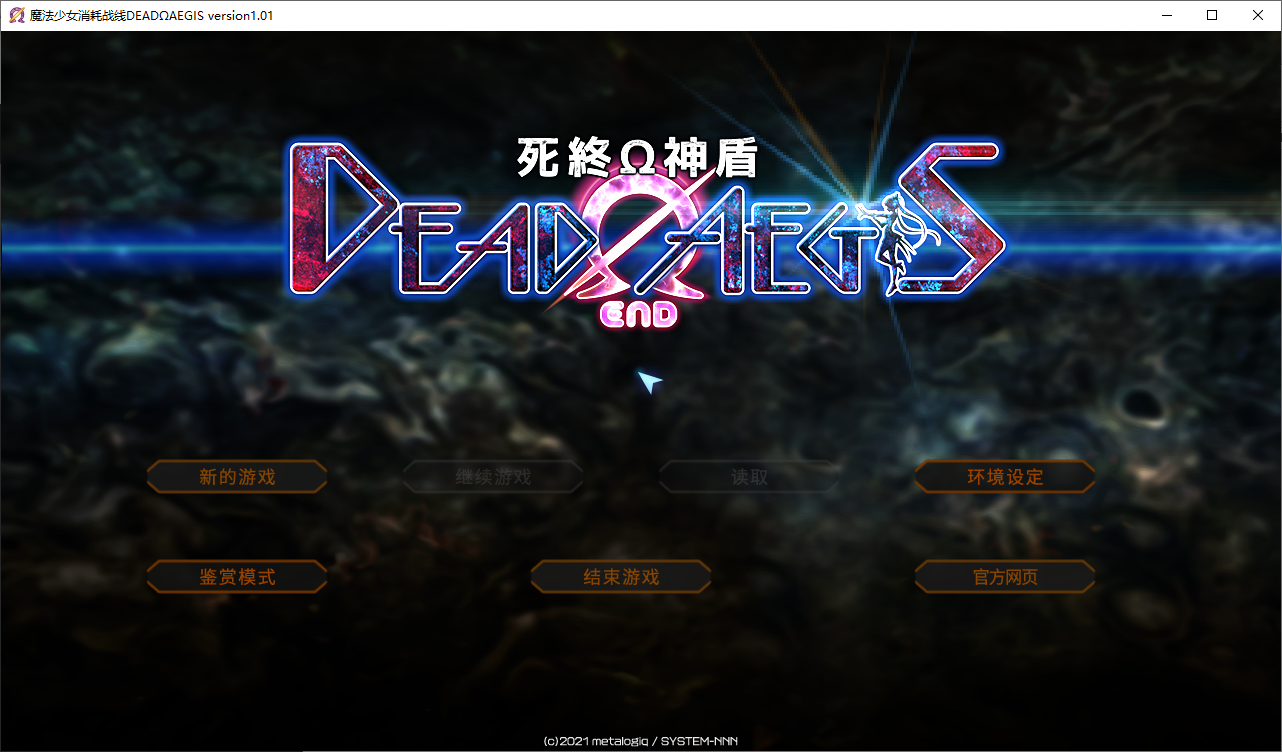Click the 死終Ω神盾 Chinese title text

(x=636, y=157)
